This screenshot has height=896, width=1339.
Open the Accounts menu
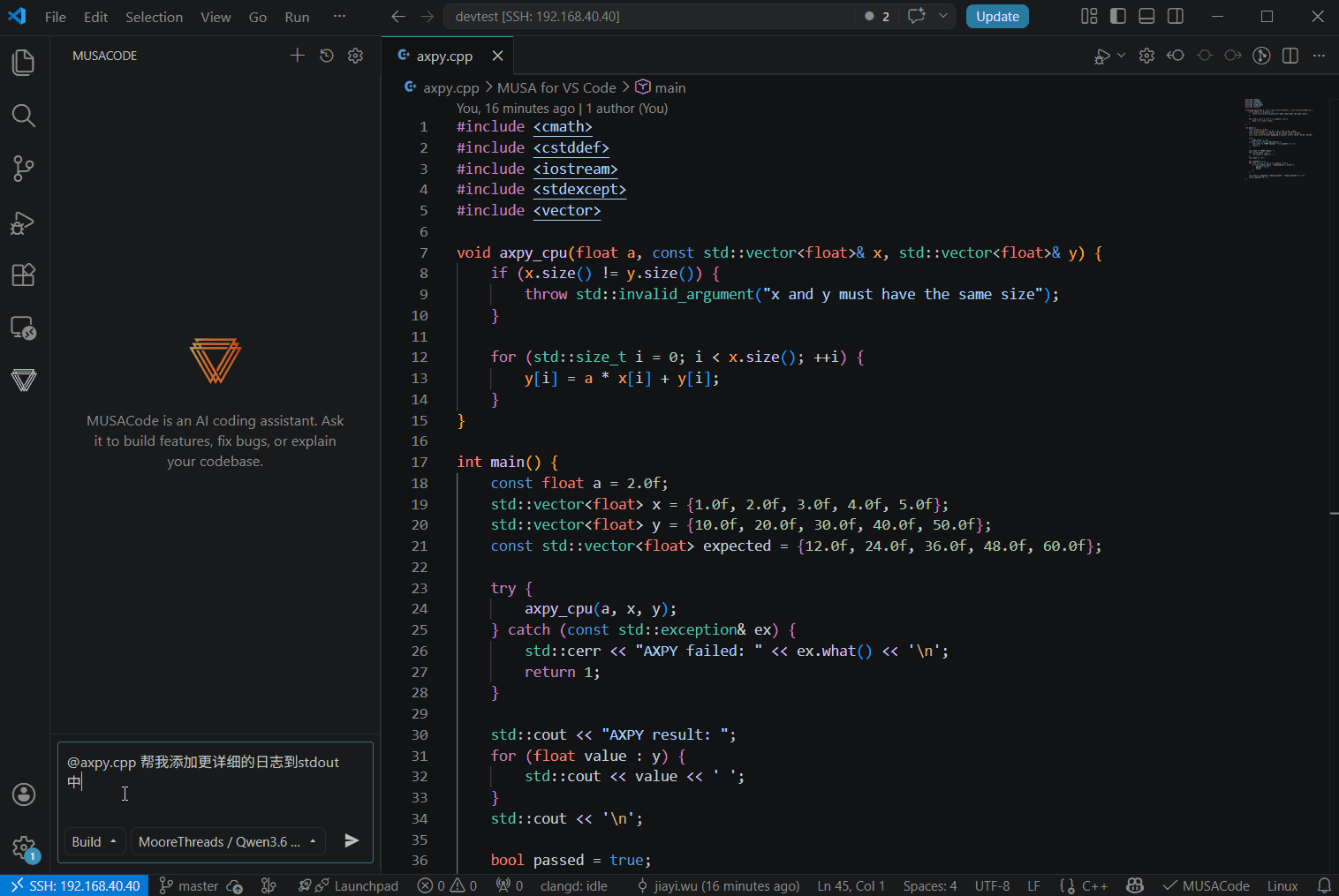[x=24, y=794]
